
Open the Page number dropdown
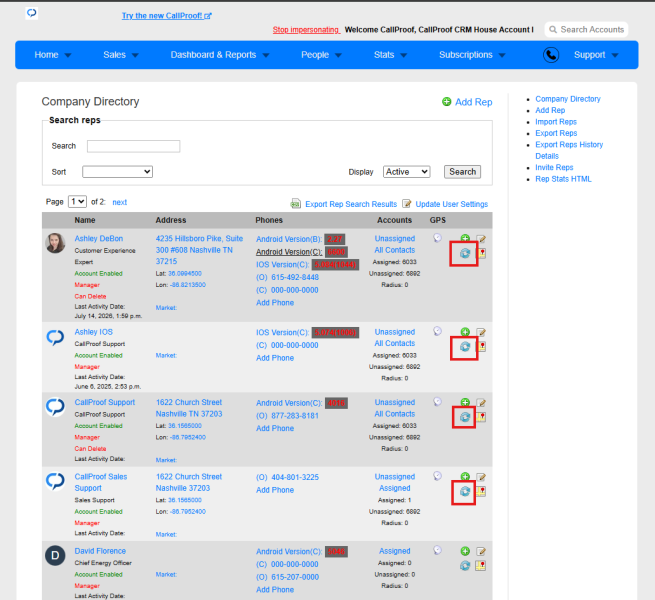tap(77, 202)
